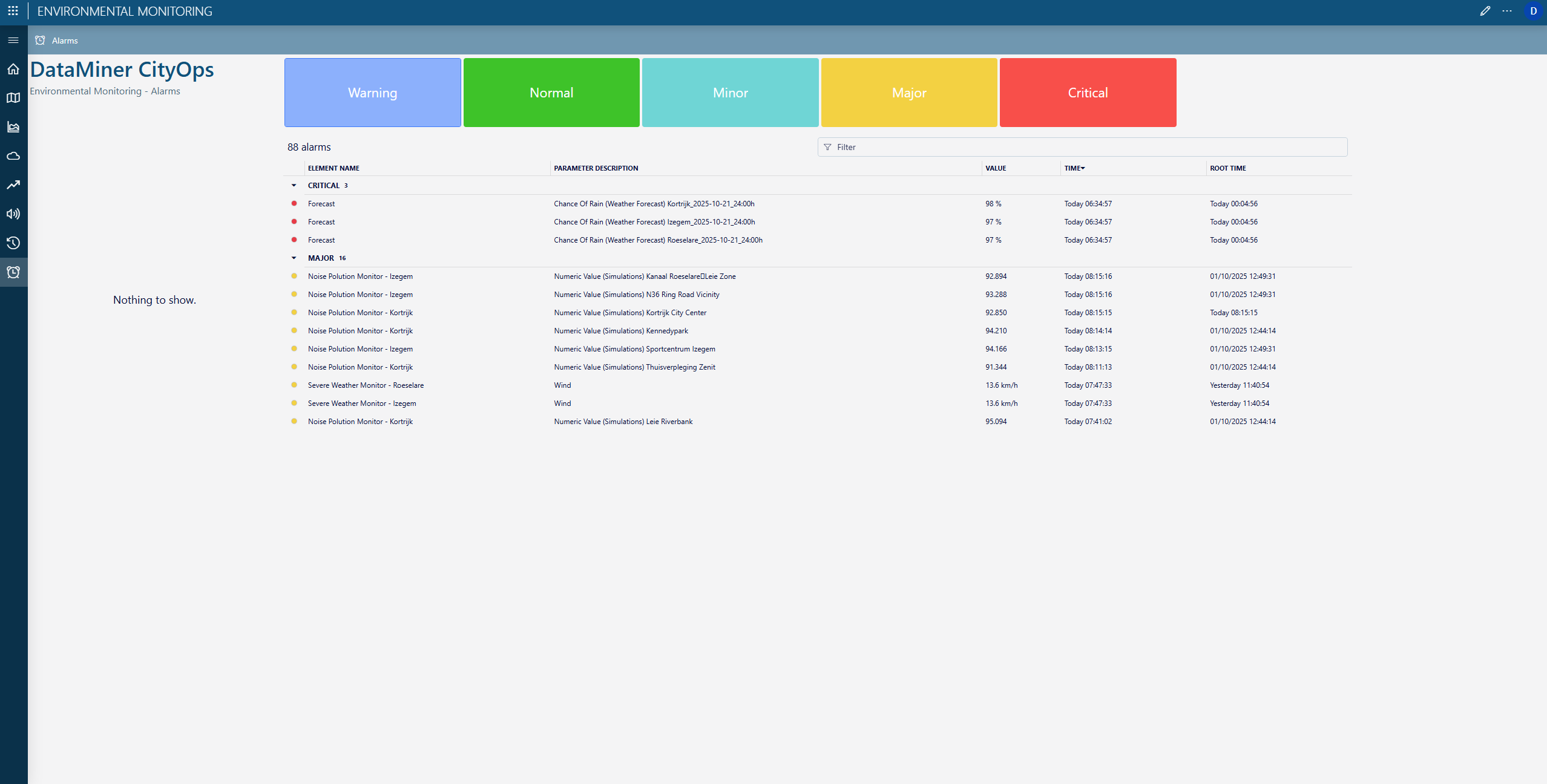
Task: Toggle the Major severity filter tile
Action: 909,93
